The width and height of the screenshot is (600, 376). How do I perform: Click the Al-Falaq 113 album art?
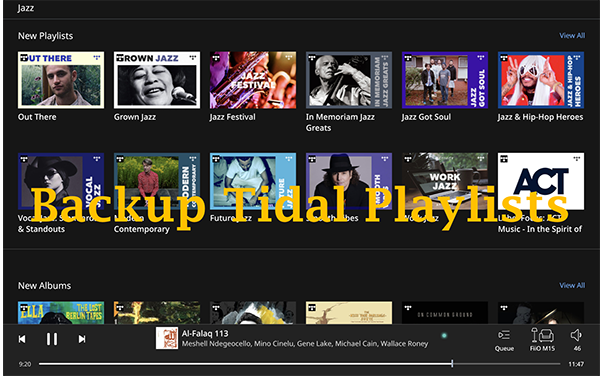click(x=167, y=338)
